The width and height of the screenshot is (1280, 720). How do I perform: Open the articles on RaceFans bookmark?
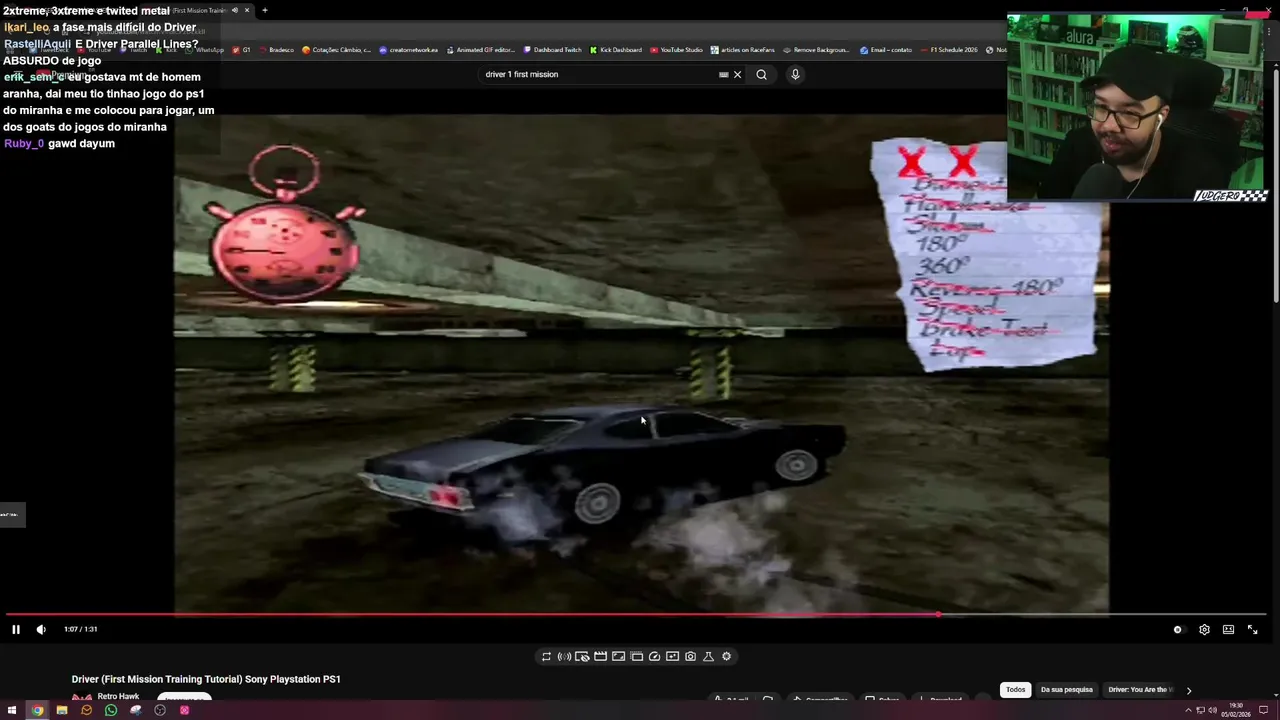[743, 50]
